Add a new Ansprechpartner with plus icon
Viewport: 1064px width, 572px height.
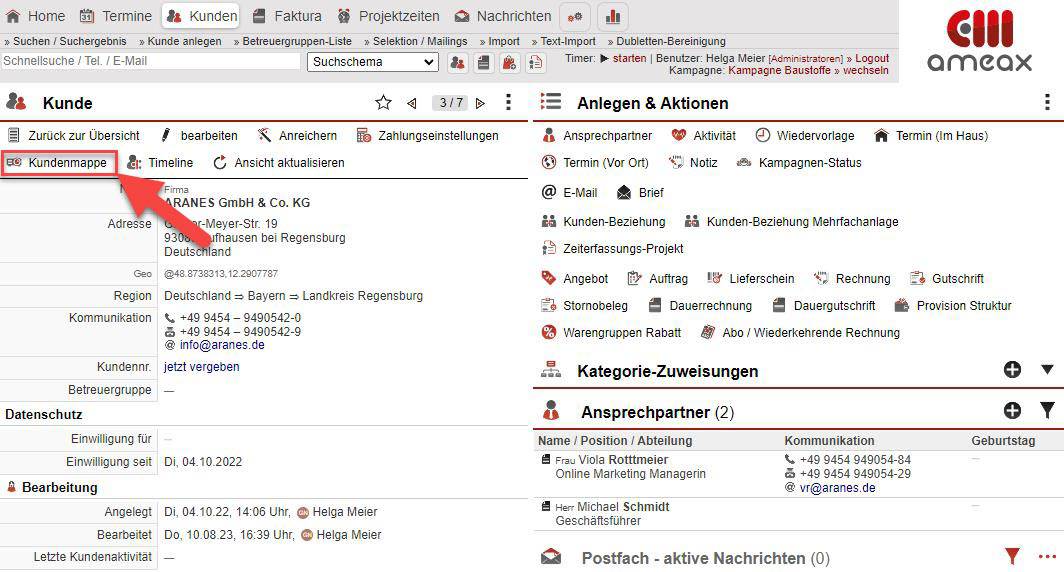1012,411
